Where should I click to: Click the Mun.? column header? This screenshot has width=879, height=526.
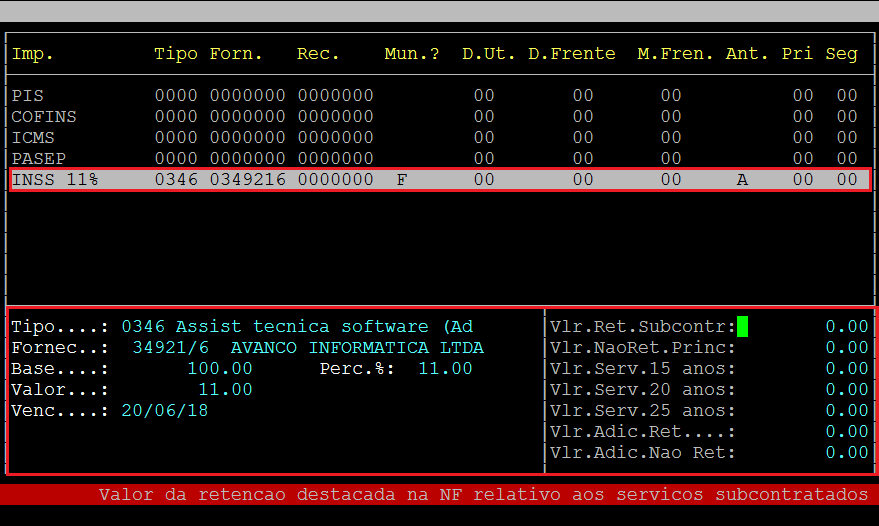411,54
